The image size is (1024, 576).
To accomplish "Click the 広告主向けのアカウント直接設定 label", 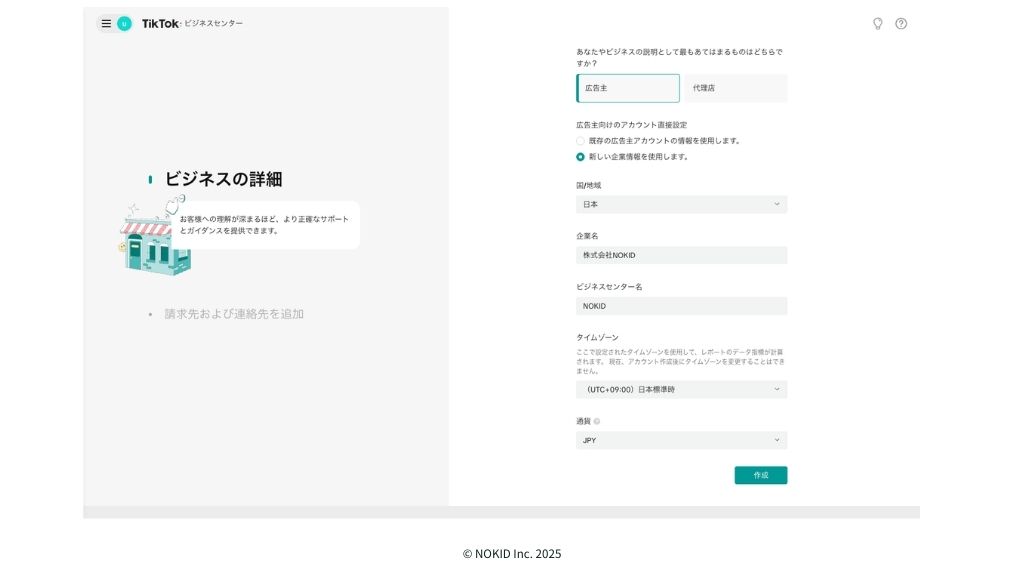I will (632, 125).
